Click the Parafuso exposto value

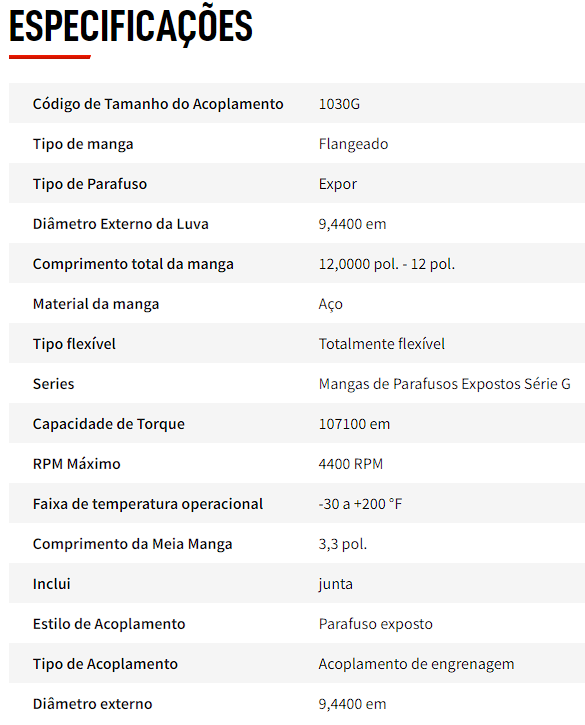(x=376, y=624)
